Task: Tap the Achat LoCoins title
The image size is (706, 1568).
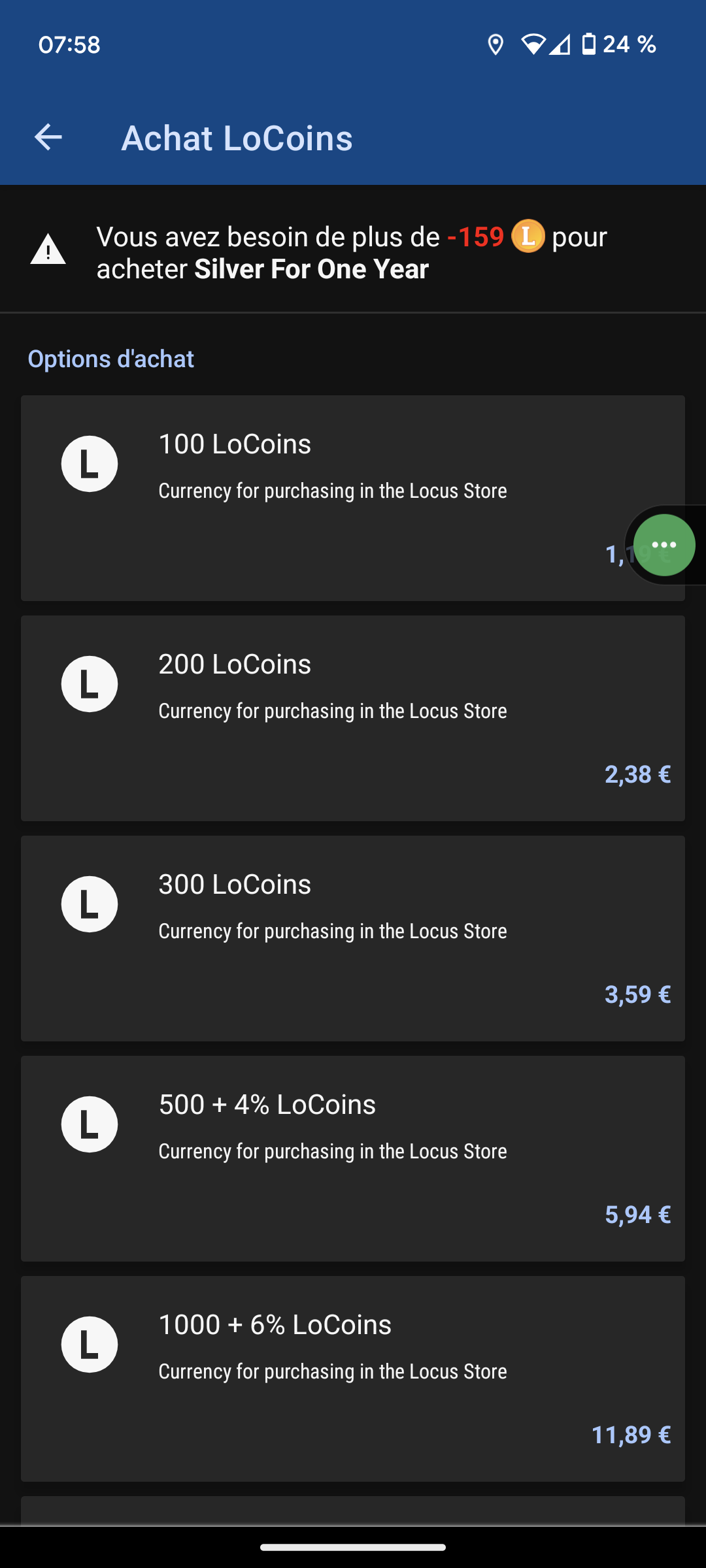Action: pyautogui.click(x=237, y=138)
